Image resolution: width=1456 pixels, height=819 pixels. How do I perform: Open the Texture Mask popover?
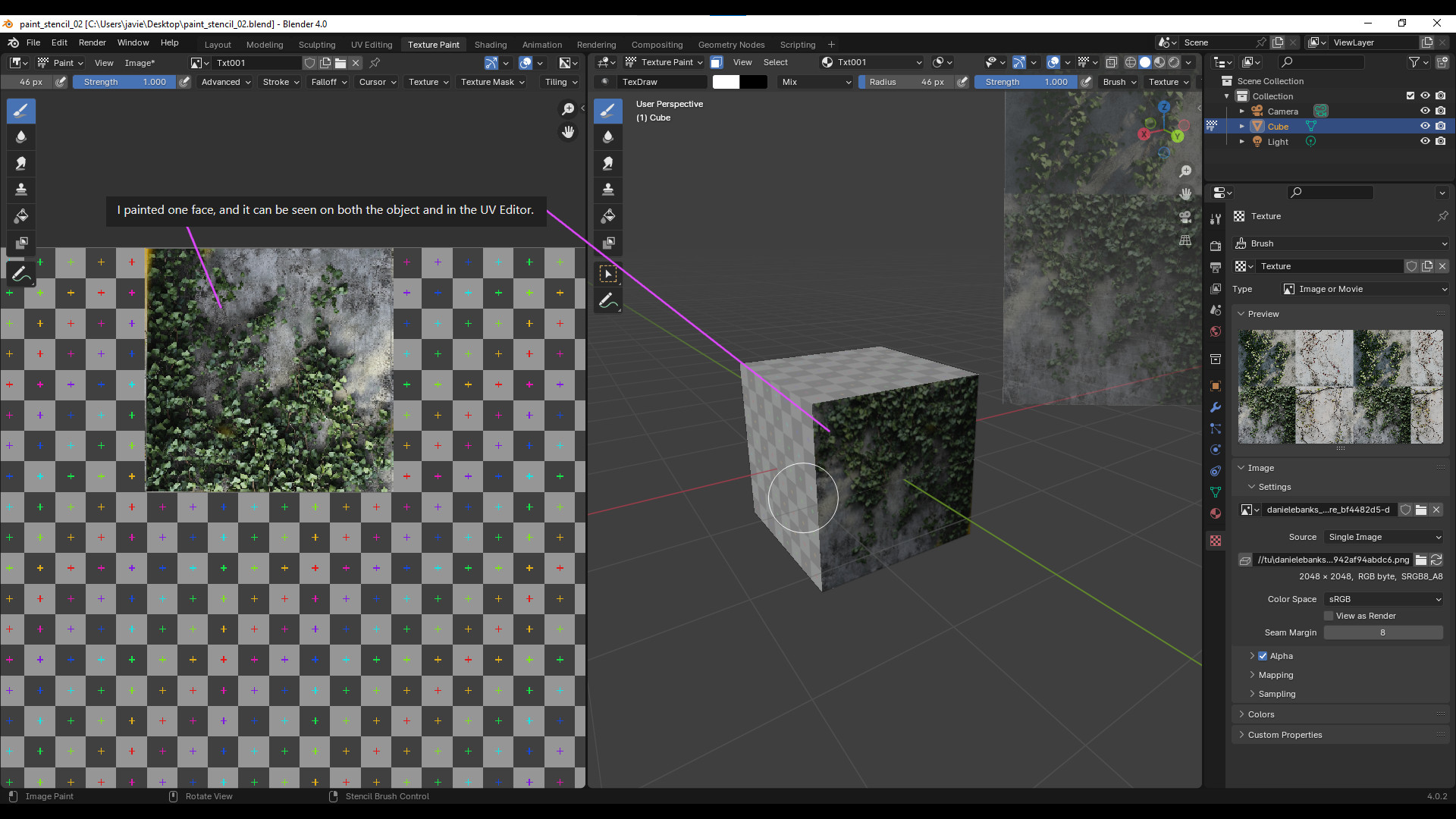[x=493, y=82]
